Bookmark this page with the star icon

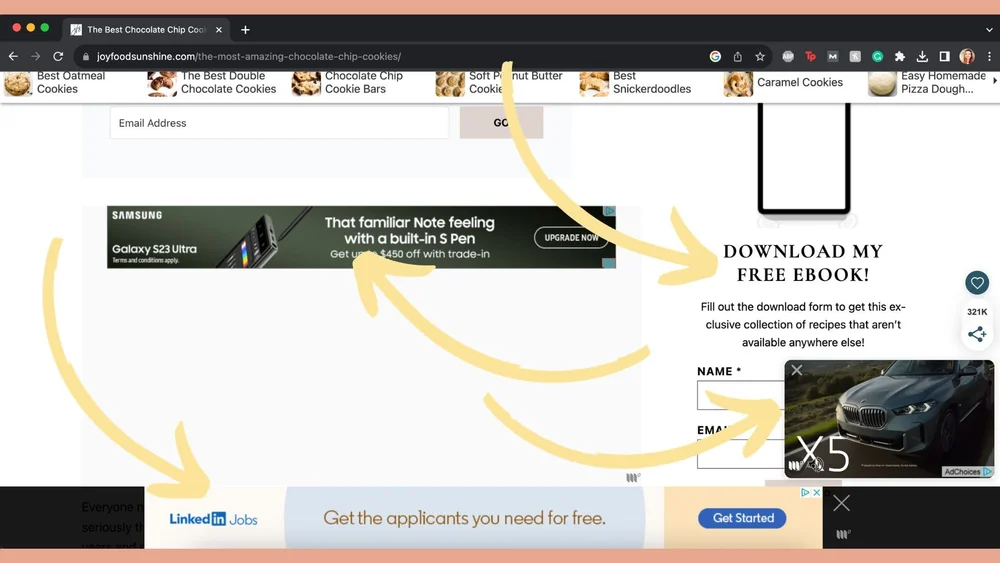pos(760,56)
